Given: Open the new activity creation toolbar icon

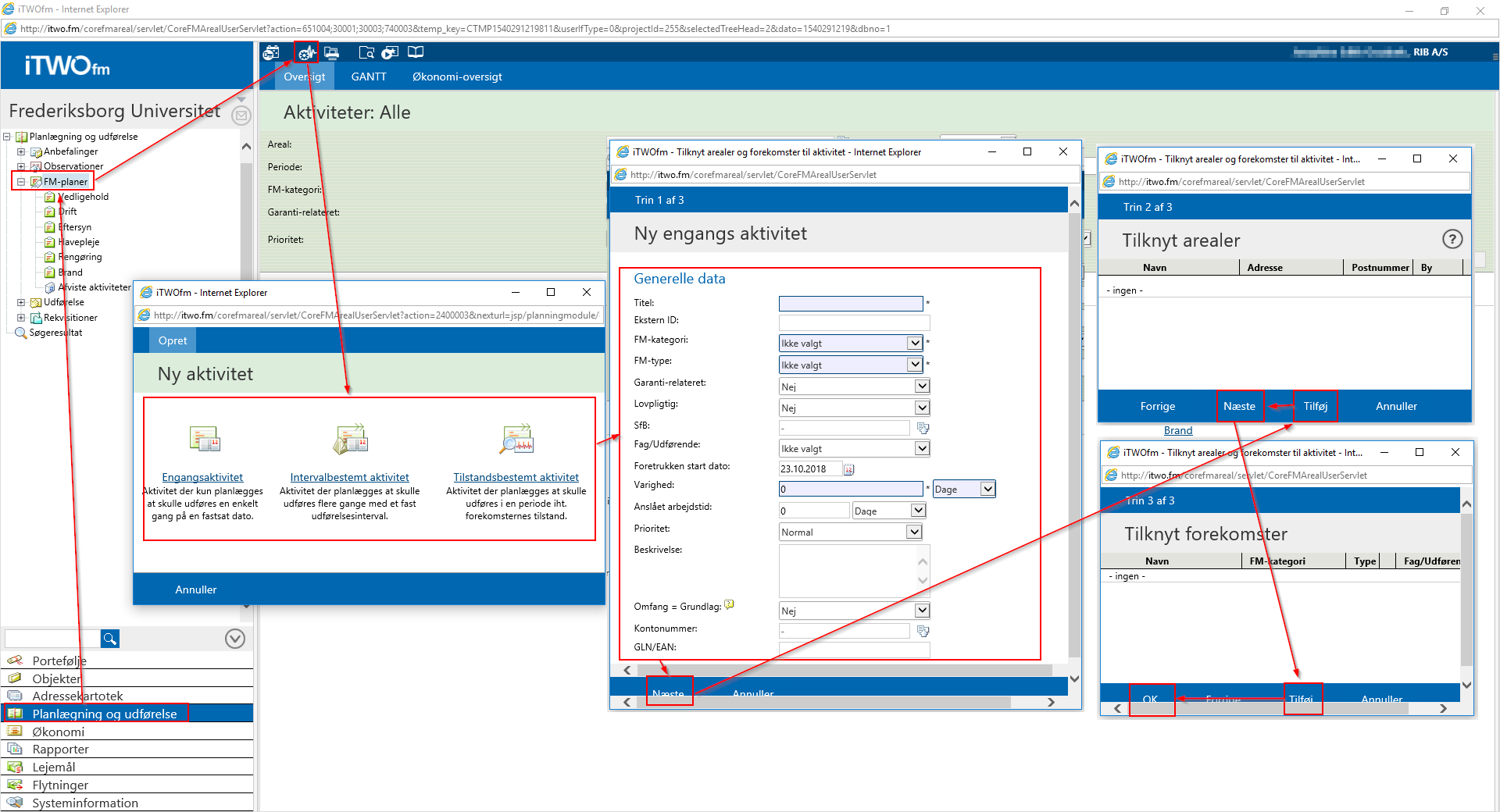Looking at the screenshot, I should pos(306,52).
